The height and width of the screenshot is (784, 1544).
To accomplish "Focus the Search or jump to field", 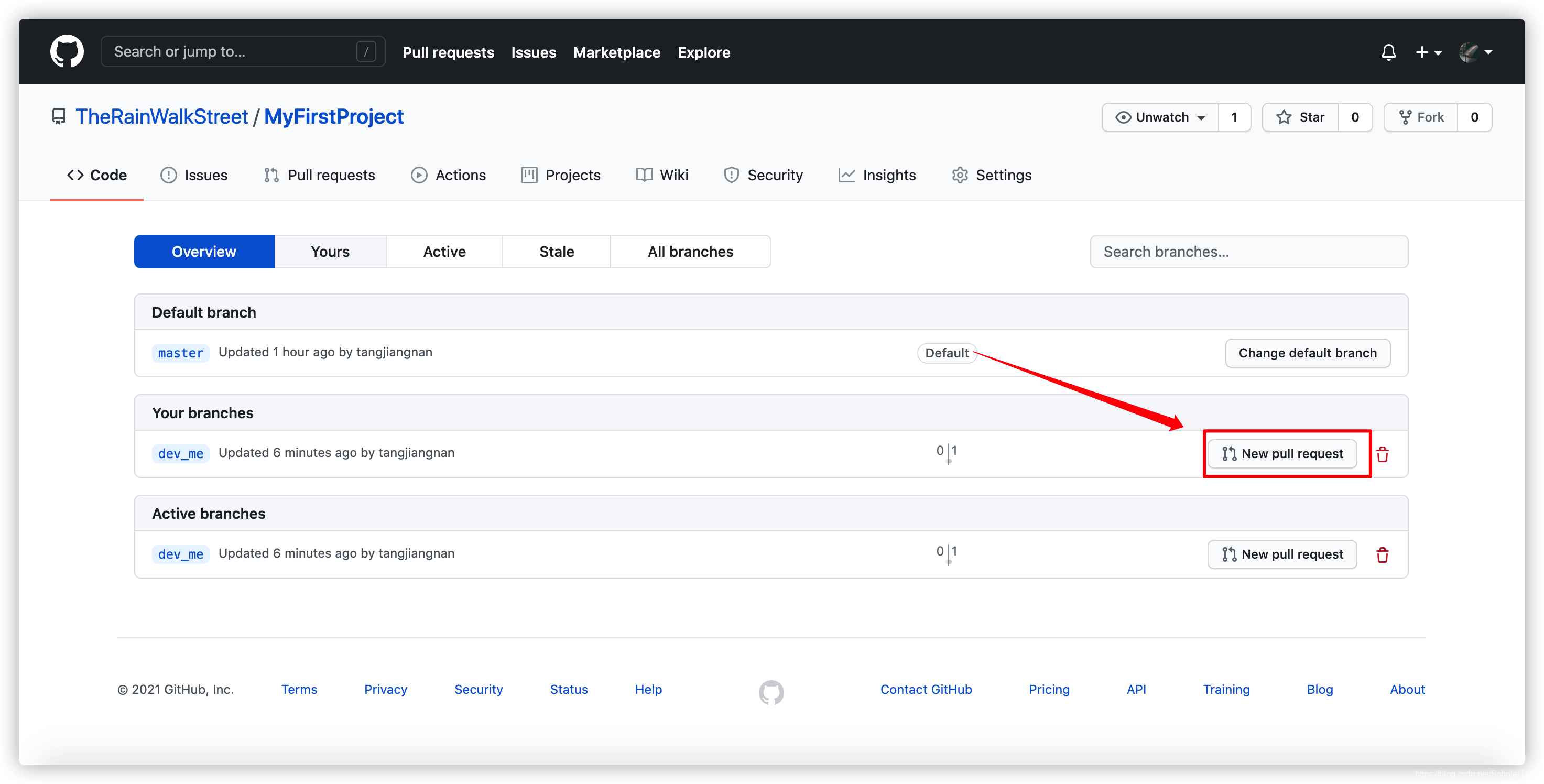I will (x=243, y=51).
